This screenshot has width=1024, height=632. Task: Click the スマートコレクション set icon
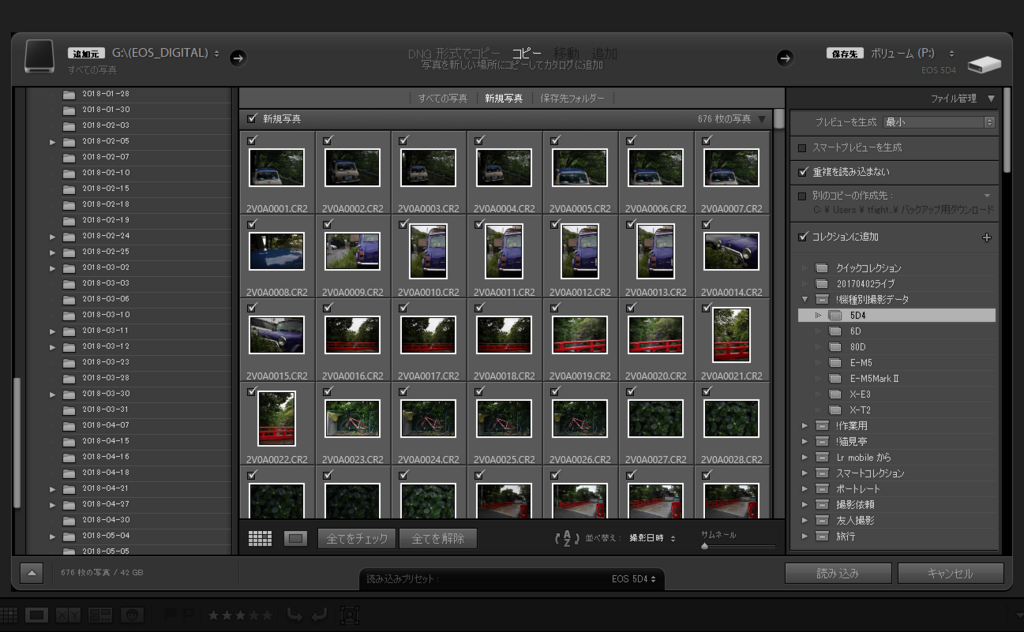(822, 473)
